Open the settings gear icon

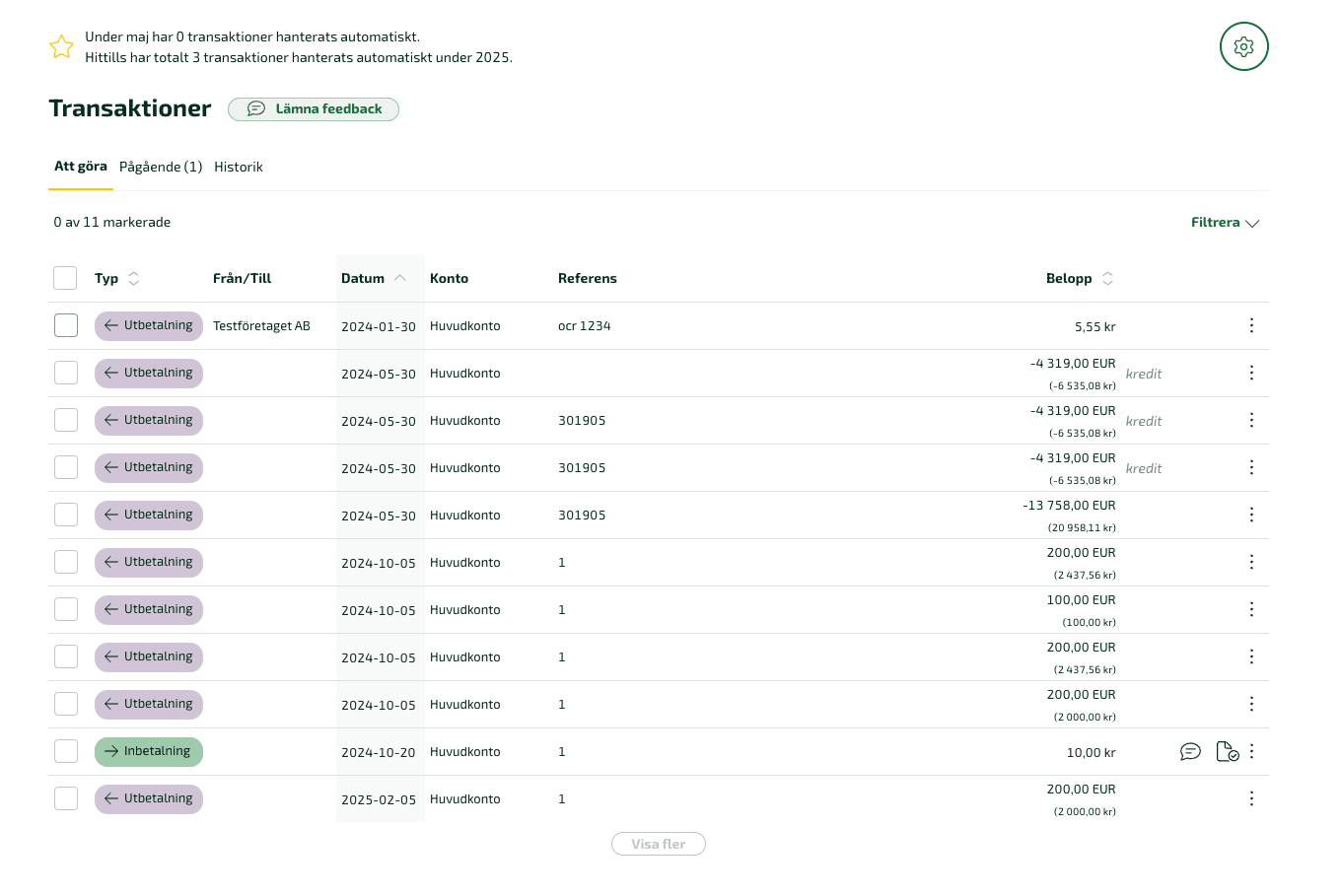click(1243, 46)
